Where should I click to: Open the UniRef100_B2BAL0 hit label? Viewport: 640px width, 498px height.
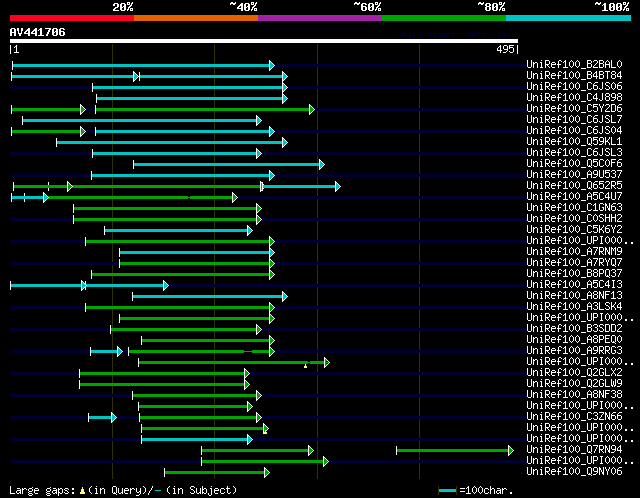pos(574,64)
